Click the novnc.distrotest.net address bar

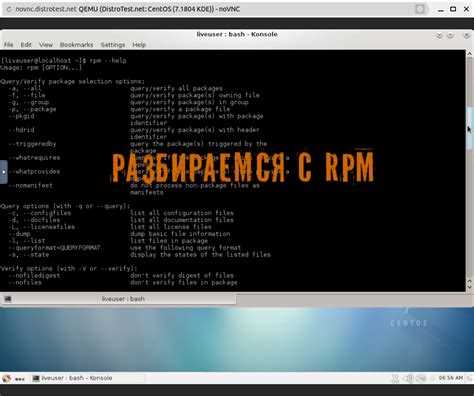[213, 9]
